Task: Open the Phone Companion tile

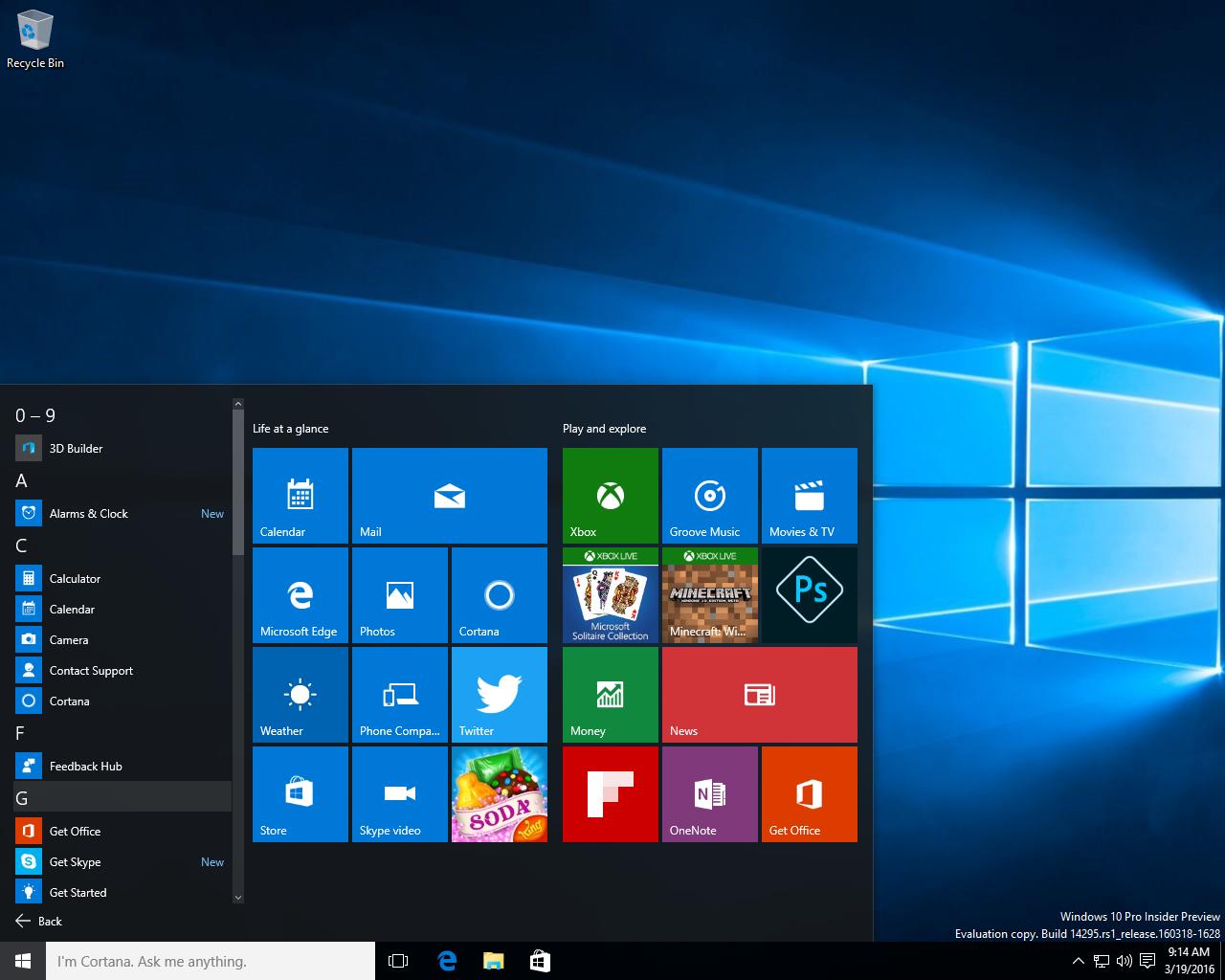Action: pos(400,695)
